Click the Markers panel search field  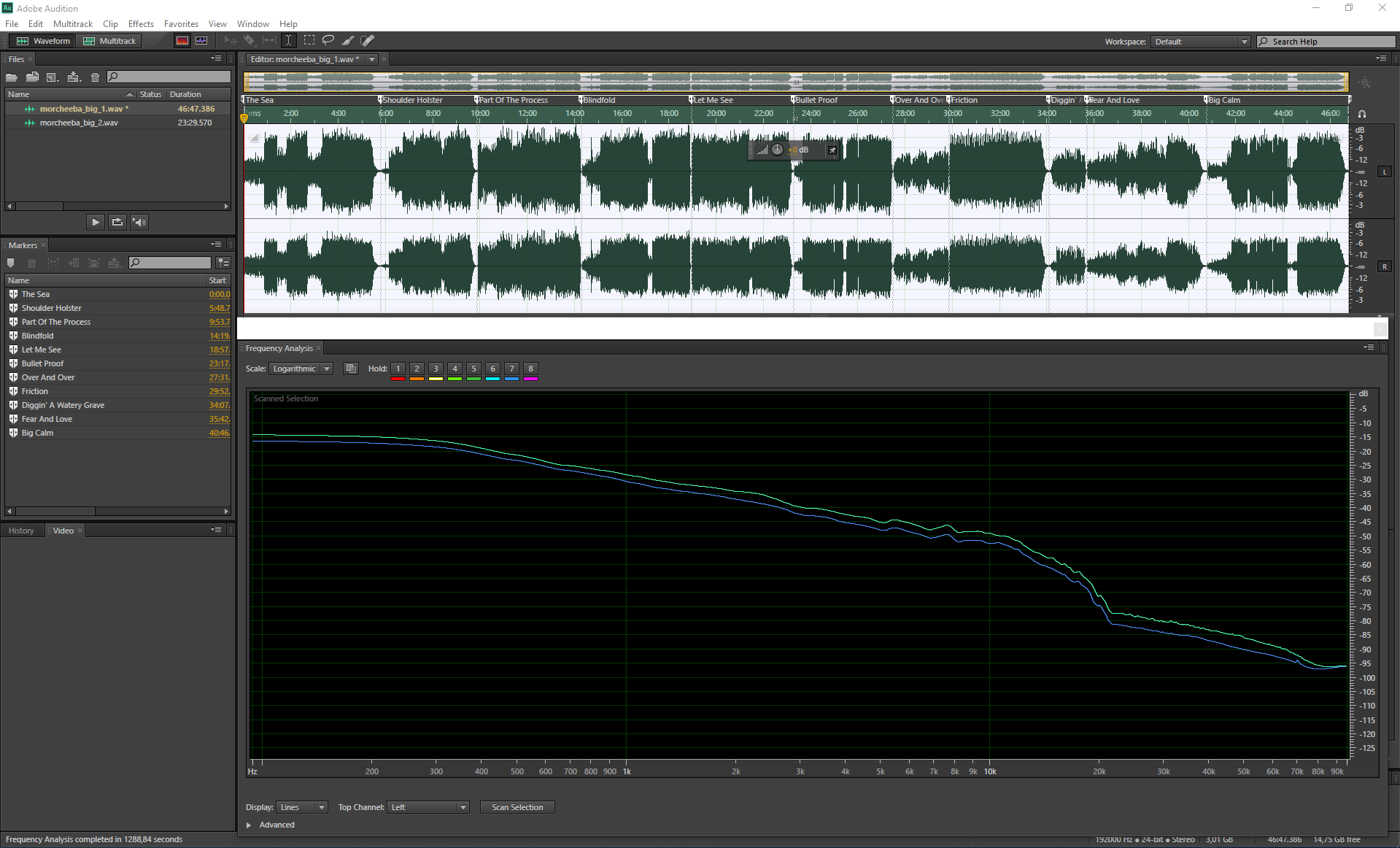point(170,263)
